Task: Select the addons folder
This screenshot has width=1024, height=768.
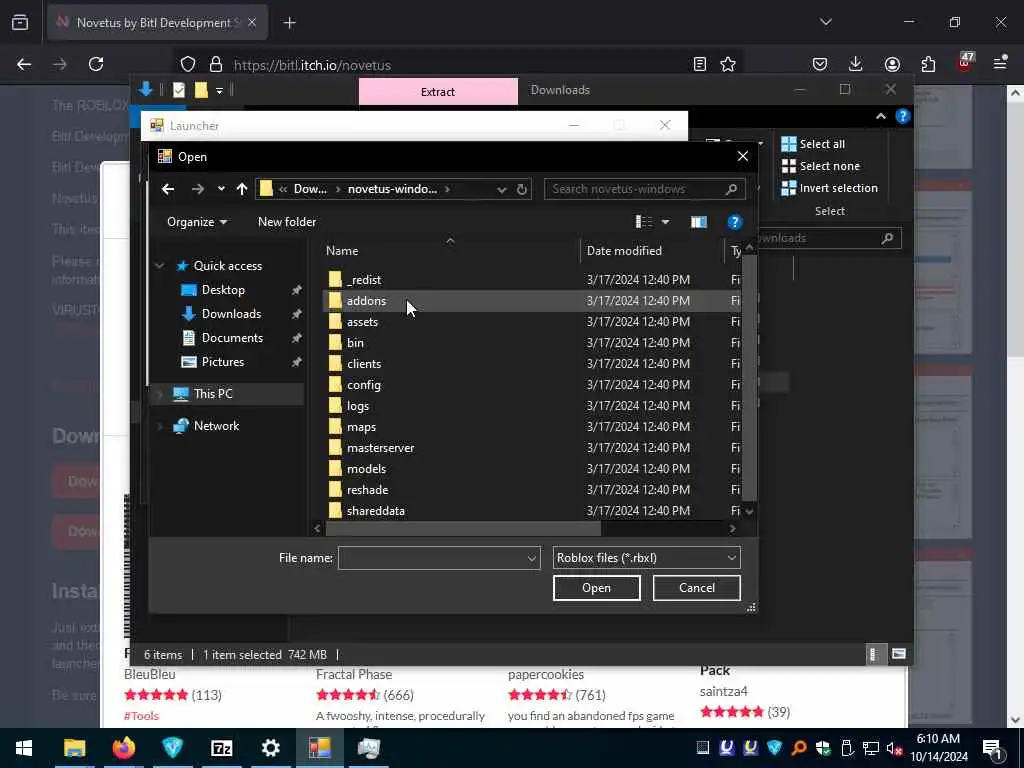Action: click(x=366, y=301)
